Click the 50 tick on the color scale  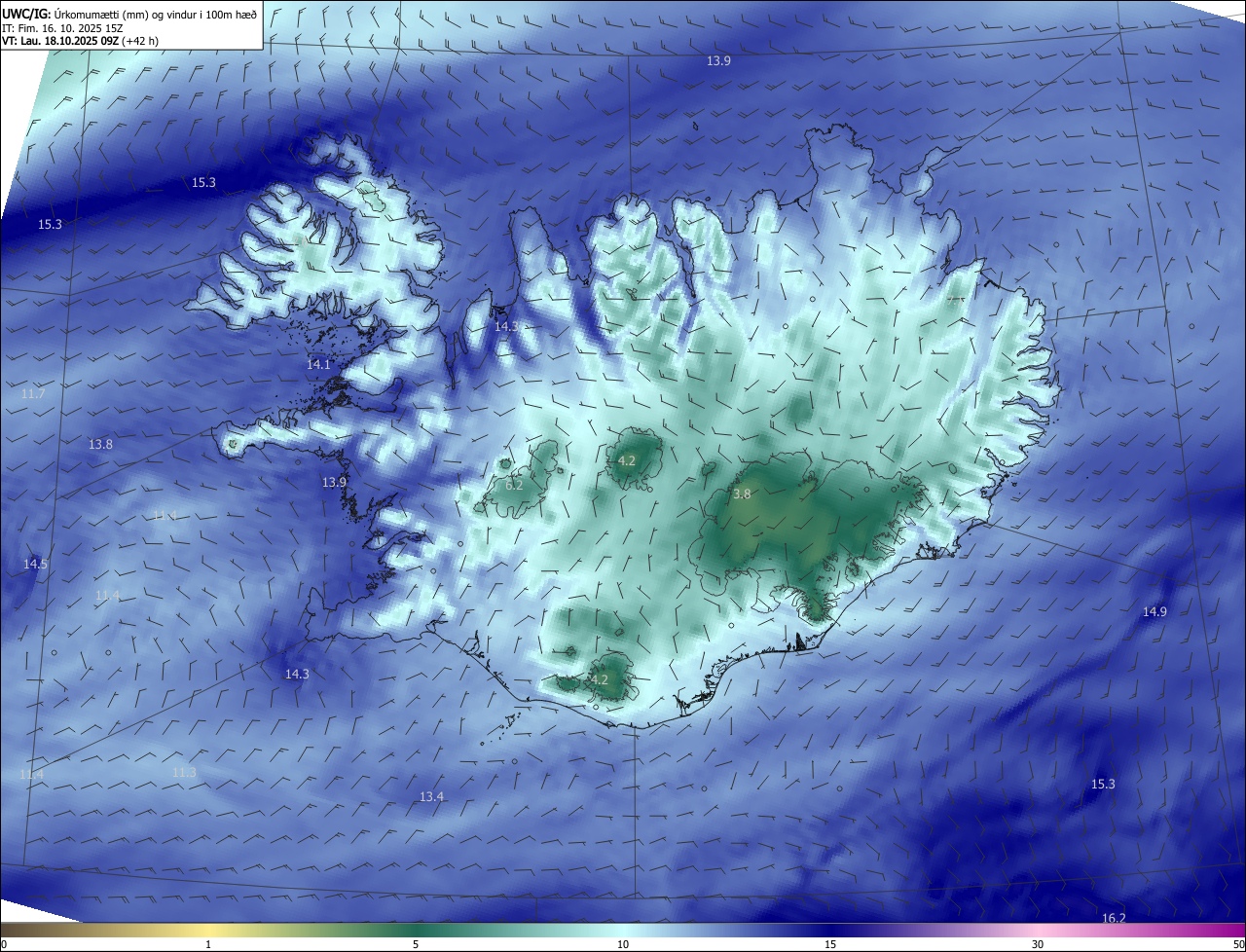pos(1238,944)
